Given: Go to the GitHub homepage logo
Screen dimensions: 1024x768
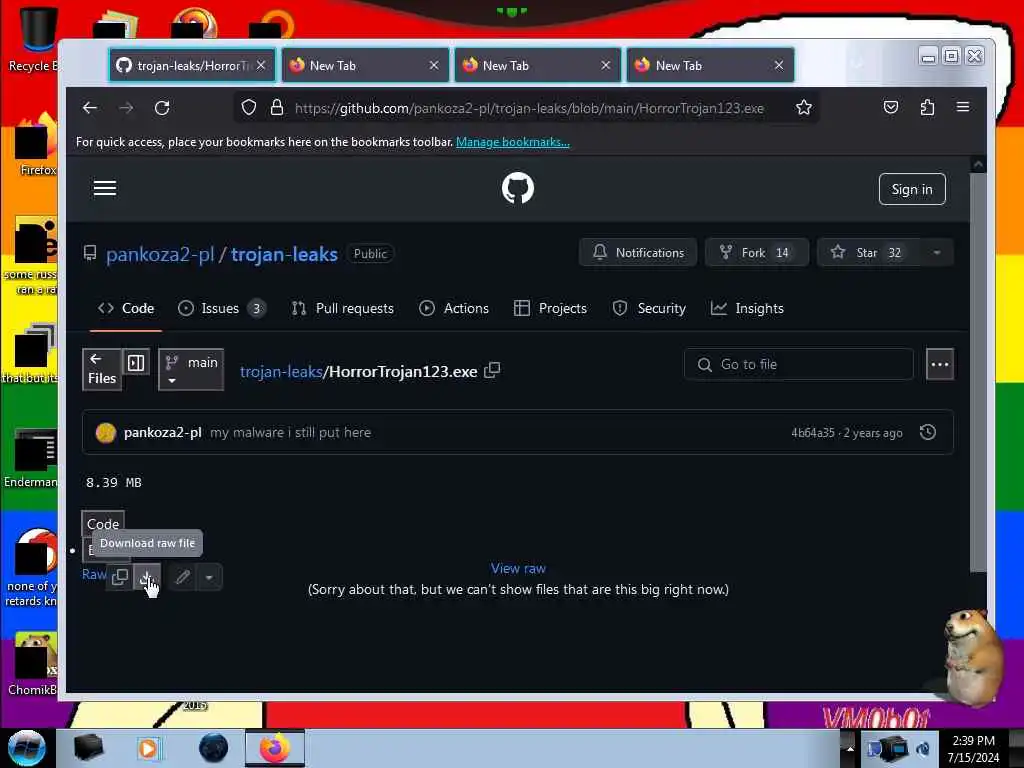Looking at the screenshot, I should point(518,188).
